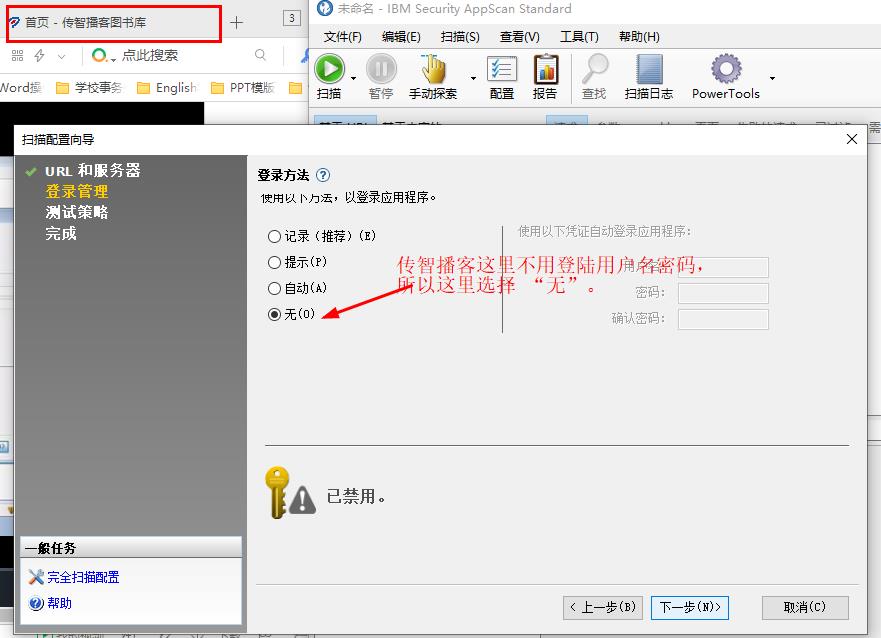This screenshot has width=881, height=638.
Task: Start a scan with the green Scan icon
Action: click(329, 69)
